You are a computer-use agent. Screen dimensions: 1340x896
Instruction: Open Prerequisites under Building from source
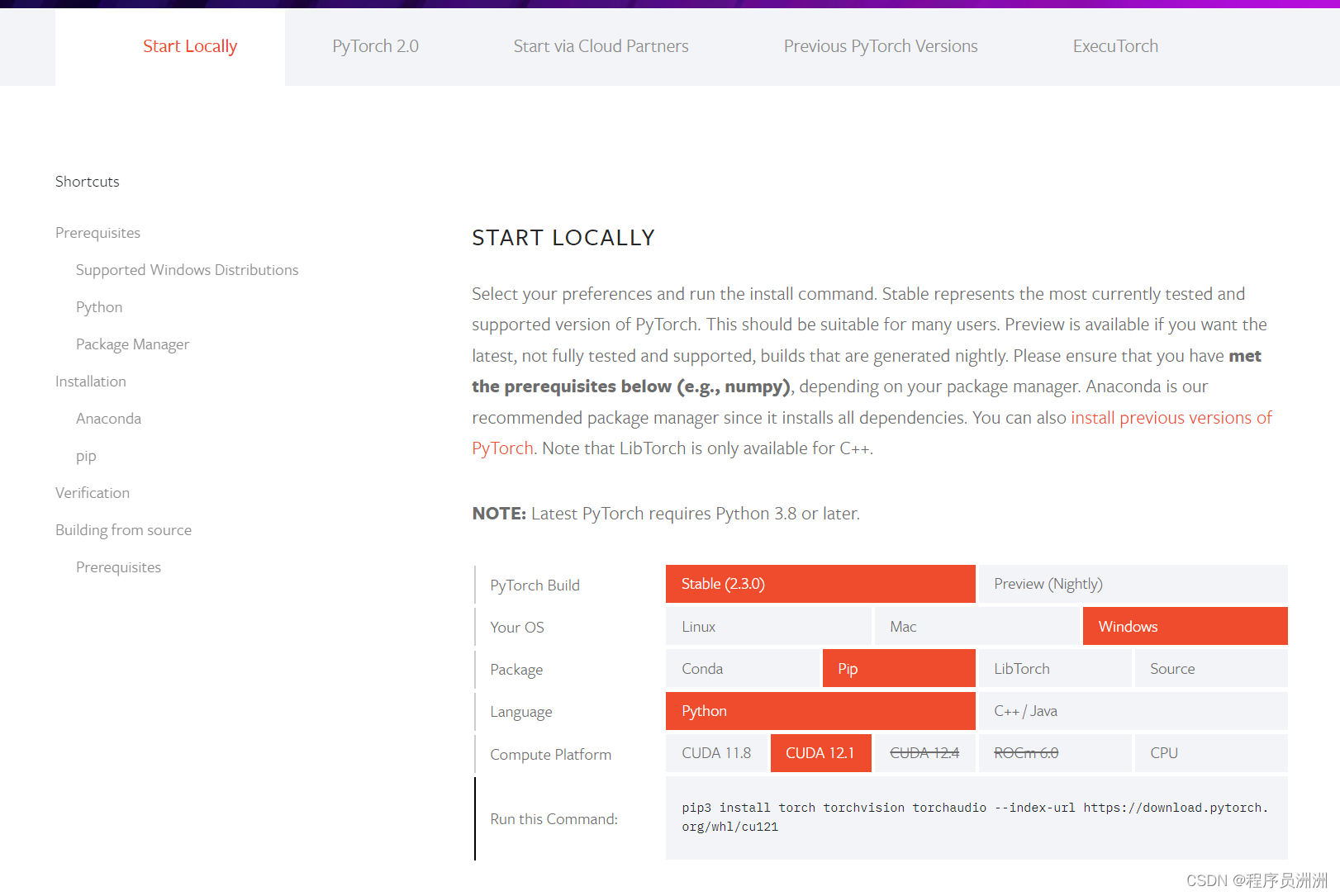pos(118,567)
